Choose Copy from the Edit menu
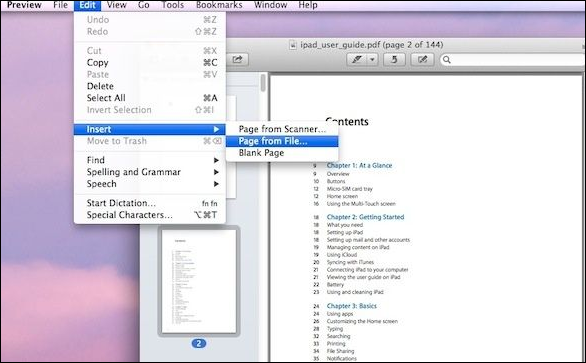This screenshot has width=586, height=363. tap(149, 62)
